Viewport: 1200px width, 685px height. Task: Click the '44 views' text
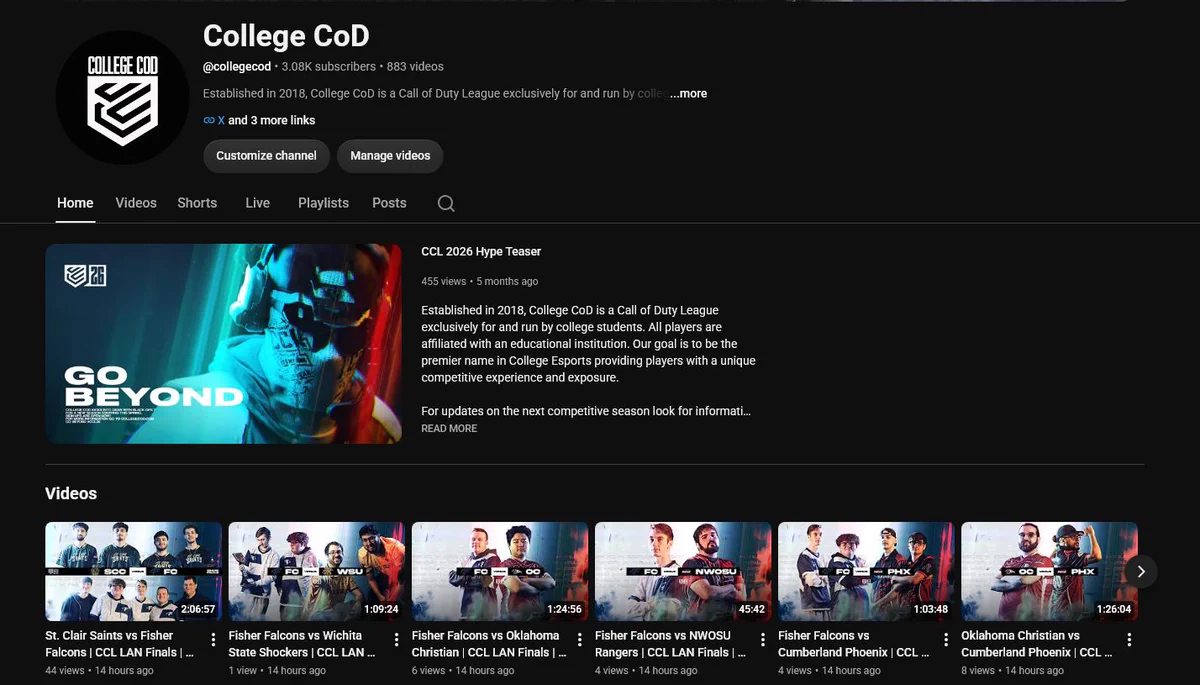tap(65, 671)
